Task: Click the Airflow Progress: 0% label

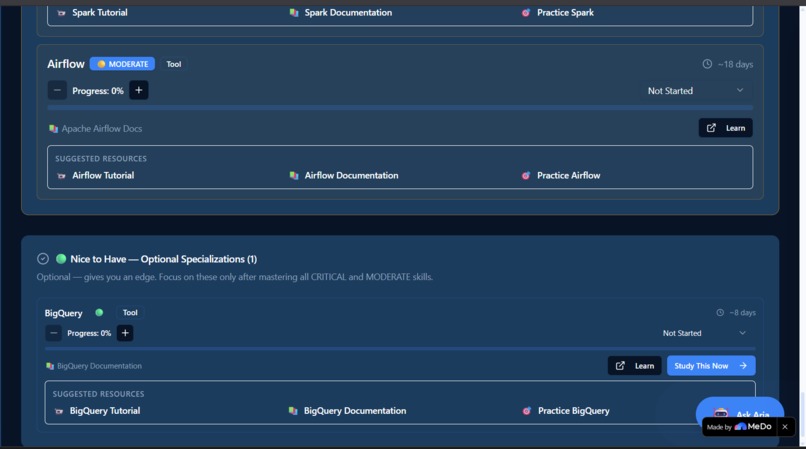Action: pyautogui.click(x=98, y=91)
